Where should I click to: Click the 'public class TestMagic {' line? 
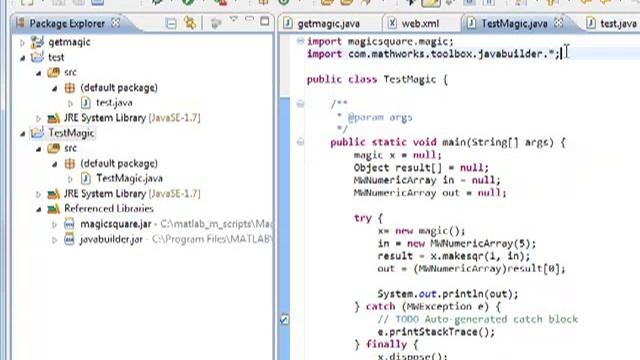click(377, 79)
